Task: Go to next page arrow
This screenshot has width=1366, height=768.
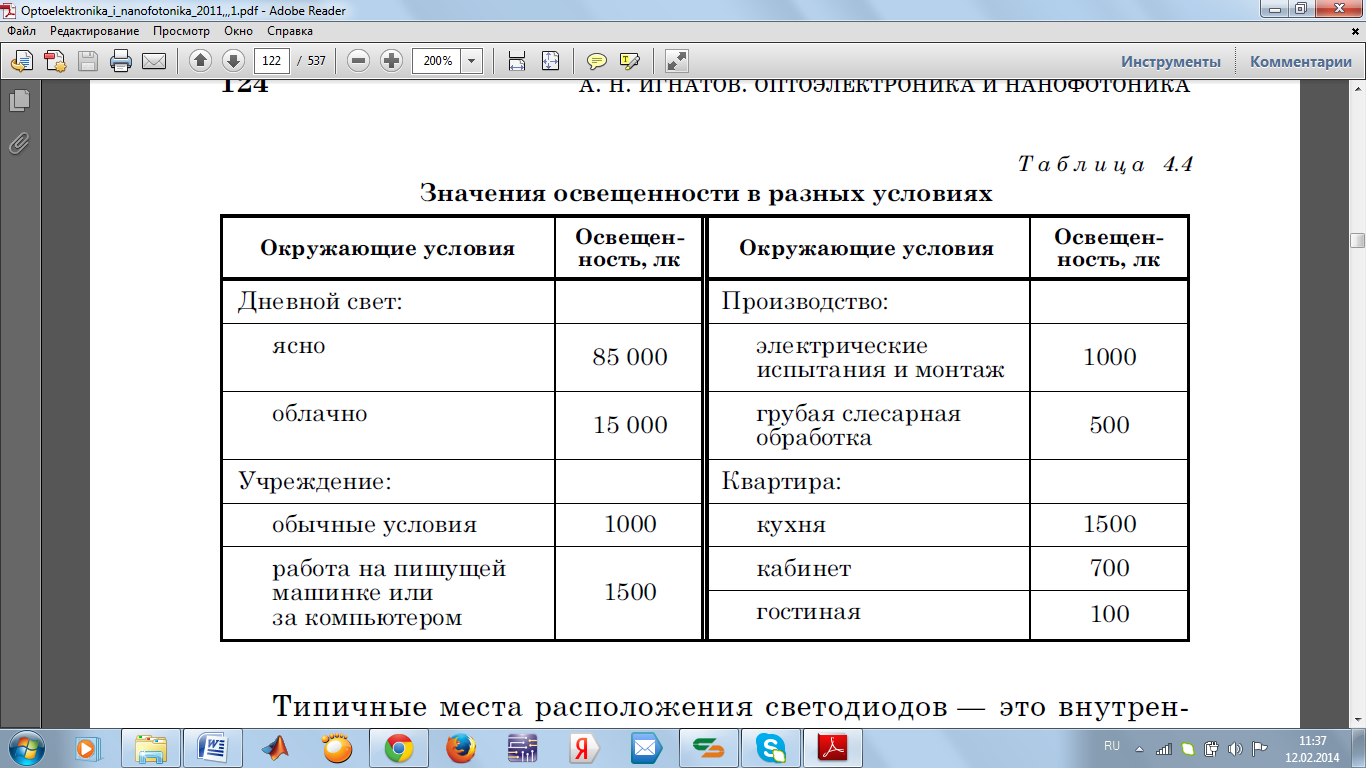Action: point(233,61)
